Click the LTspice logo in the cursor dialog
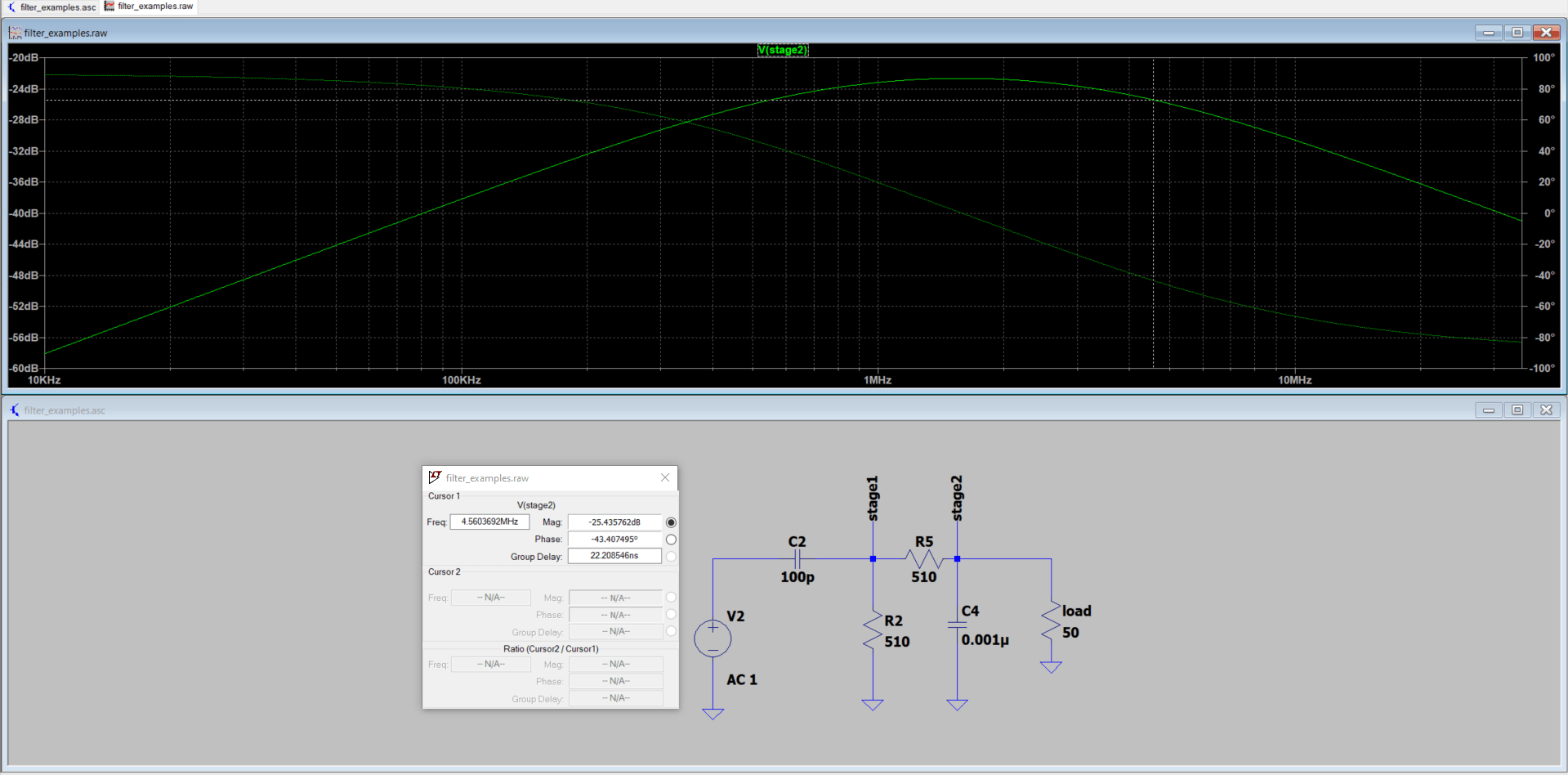 434,477
